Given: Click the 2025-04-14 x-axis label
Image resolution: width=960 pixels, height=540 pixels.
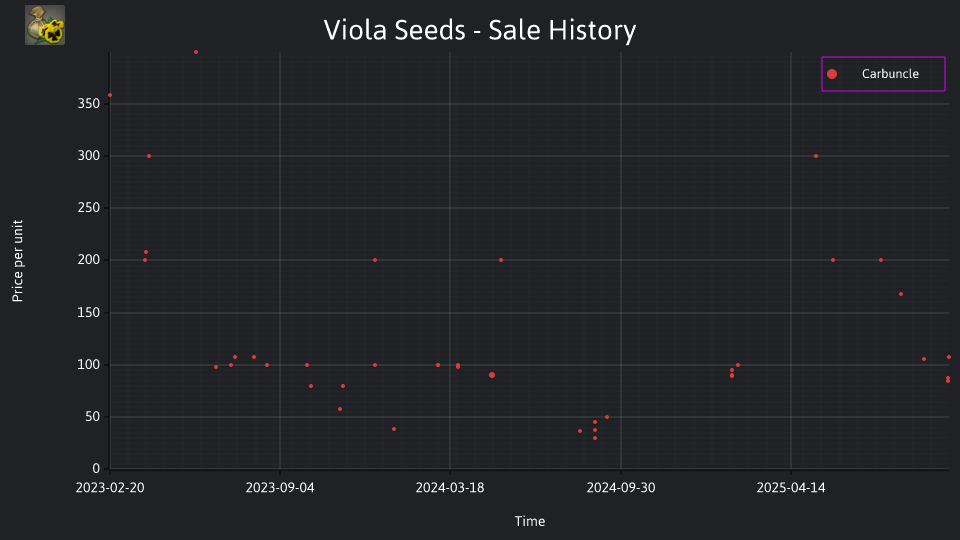Looking at the screenshot, I should click(x=791, y=488).
